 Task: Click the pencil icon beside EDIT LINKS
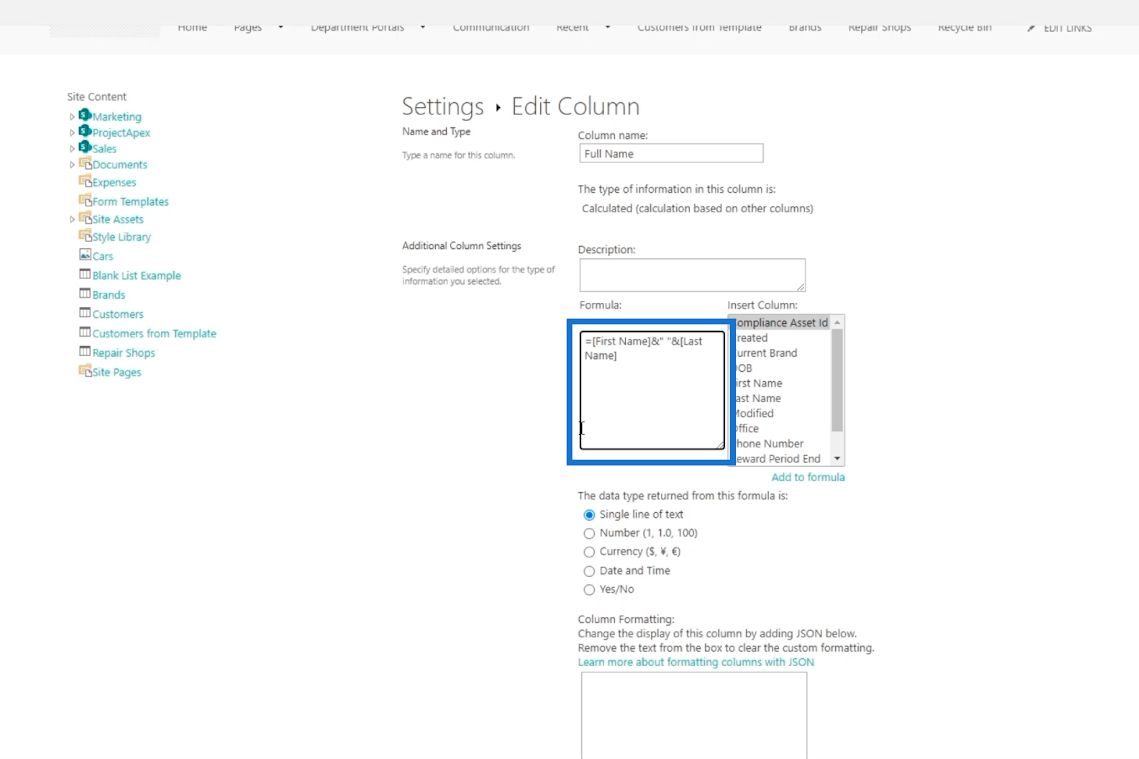click(1031, 28)
